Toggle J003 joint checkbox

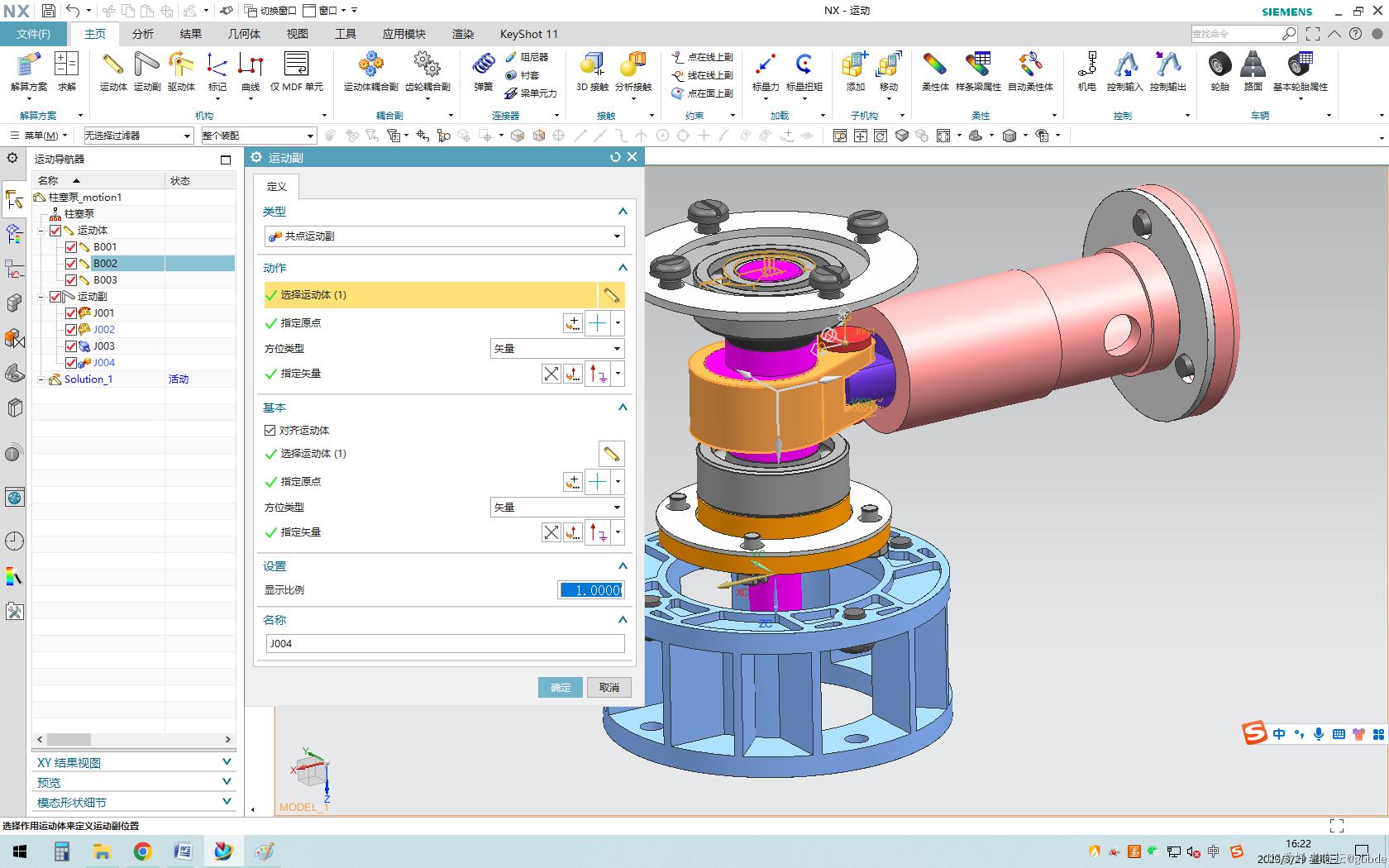(71, 346)
